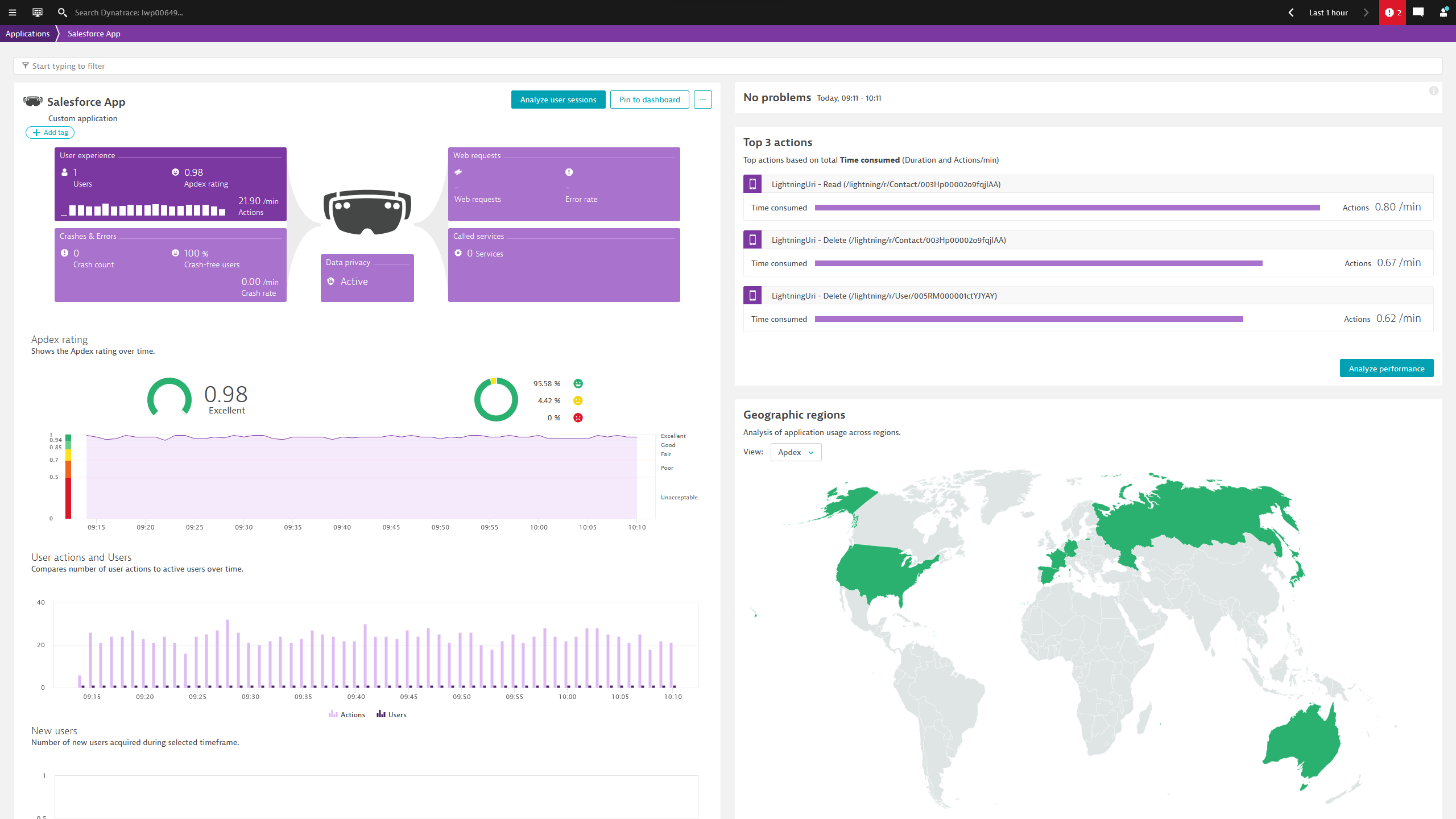Click the Delete Contact time consumed bar
The width and height of the screenshot is (1456, 819).
[x=1039, y=263]
